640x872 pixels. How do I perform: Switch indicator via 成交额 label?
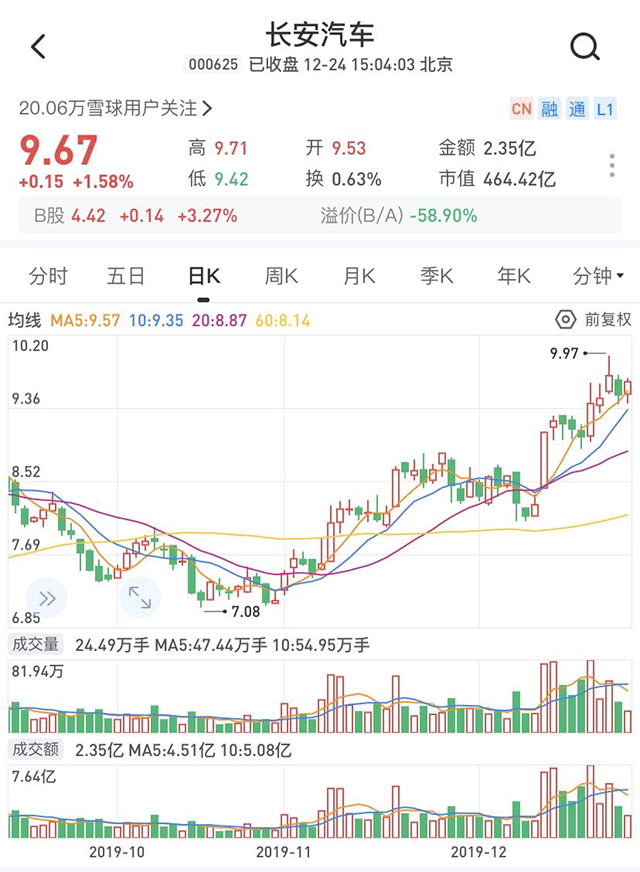pyautogui.click(x=36, y=750)
